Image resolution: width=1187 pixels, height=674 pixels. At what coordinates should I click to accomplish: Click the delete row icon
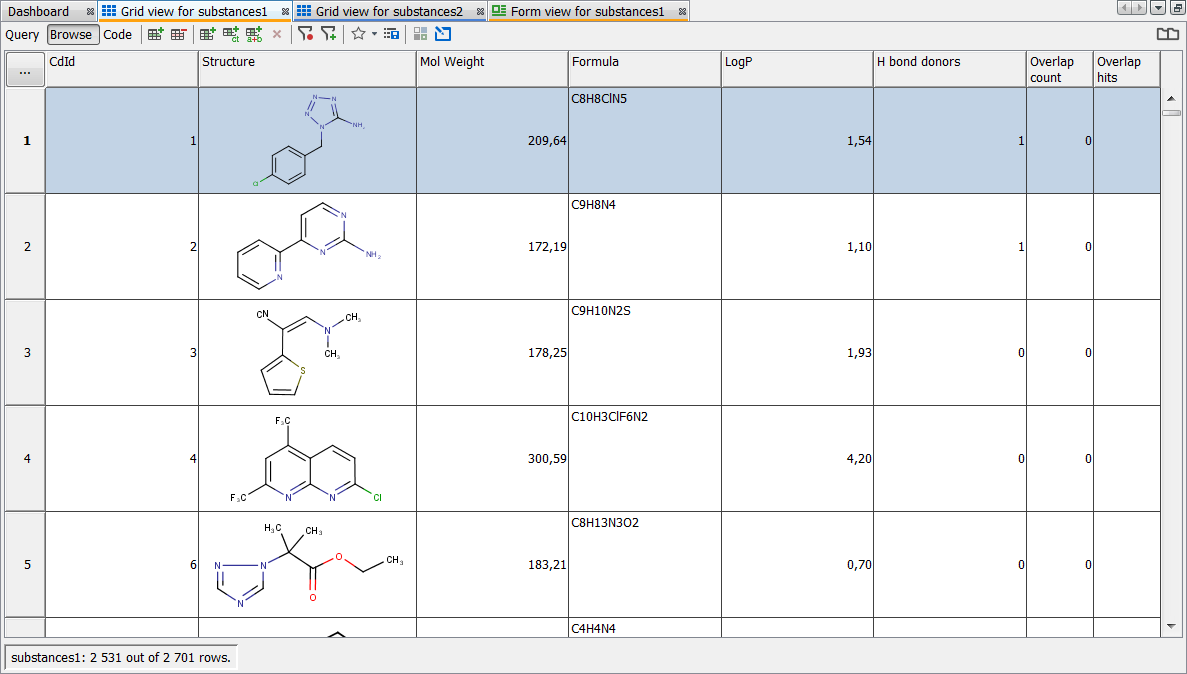179,34
